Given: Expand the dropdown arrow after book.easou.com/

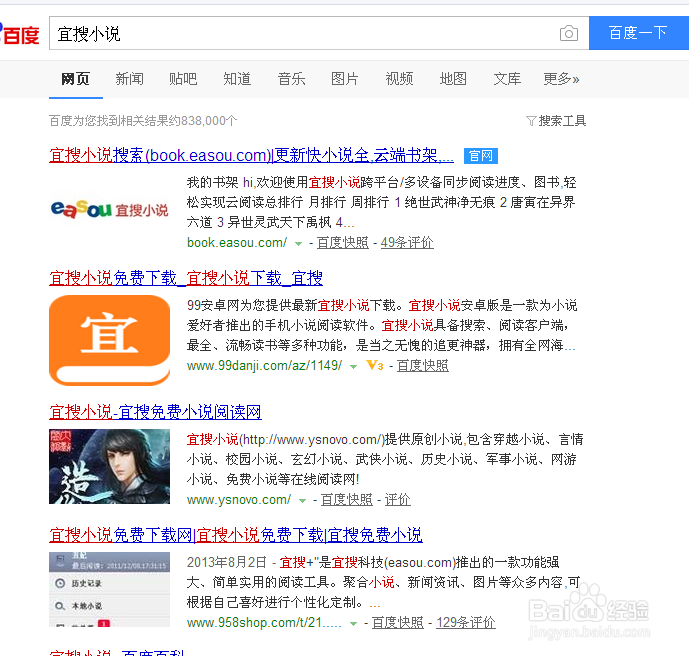Looking at the screenshot, I should pos(298,244).
